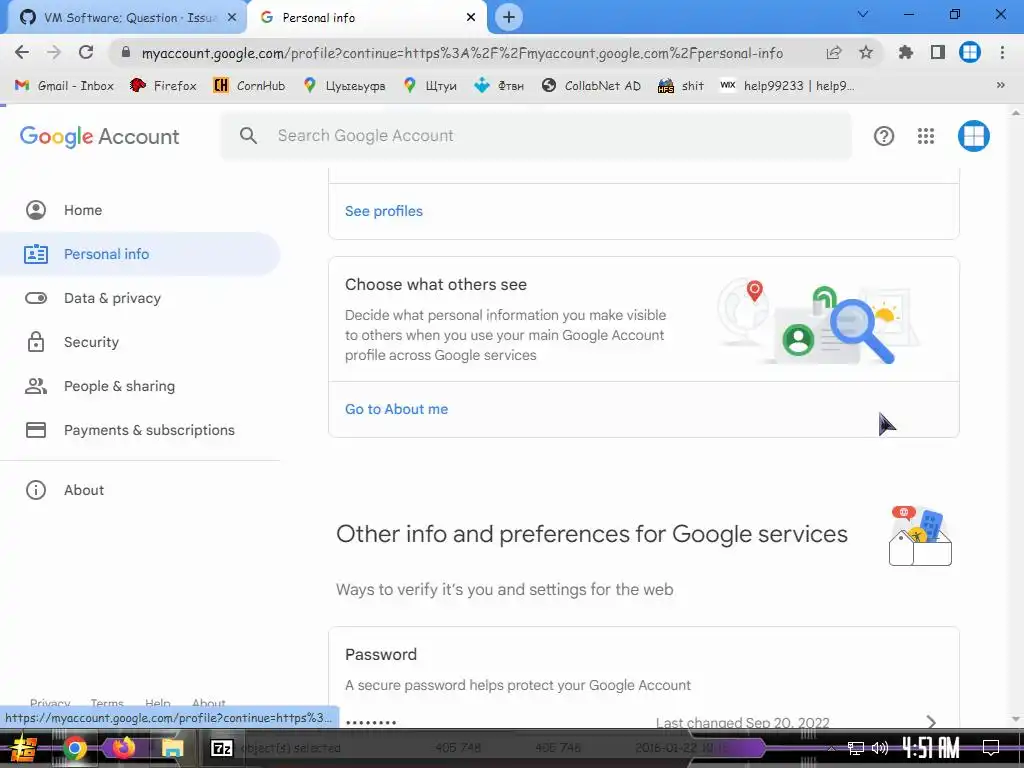Bookmark this page with the star icon

click(866, 52)
